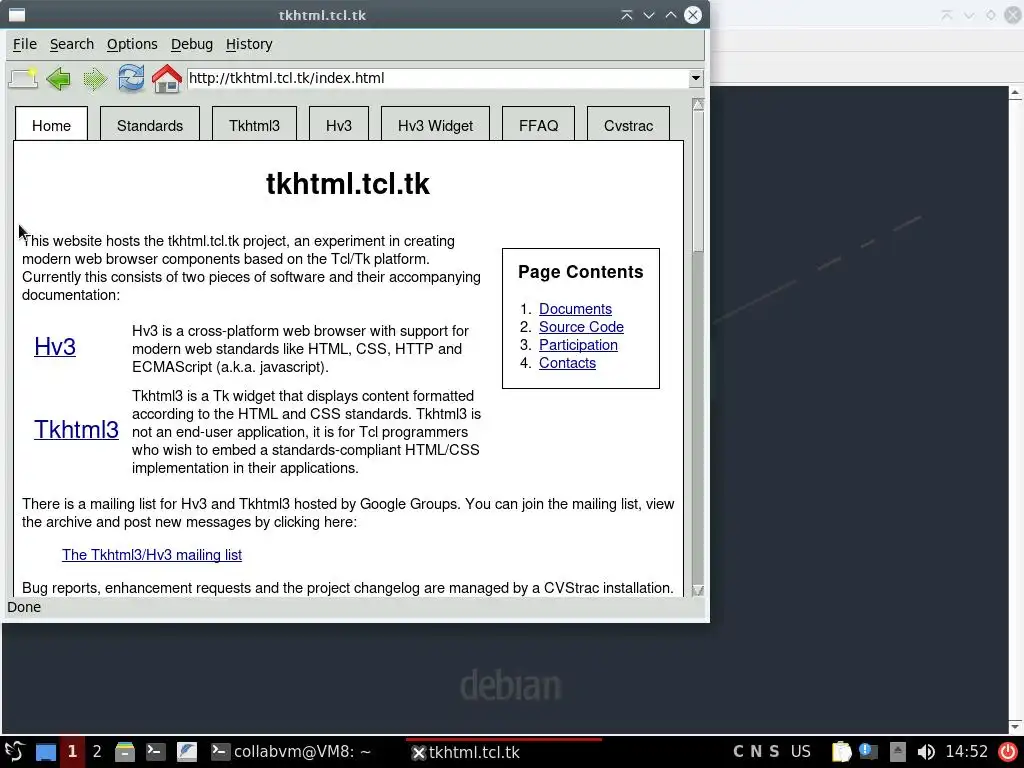Click the Page Contents heading

tap(581, 272)
